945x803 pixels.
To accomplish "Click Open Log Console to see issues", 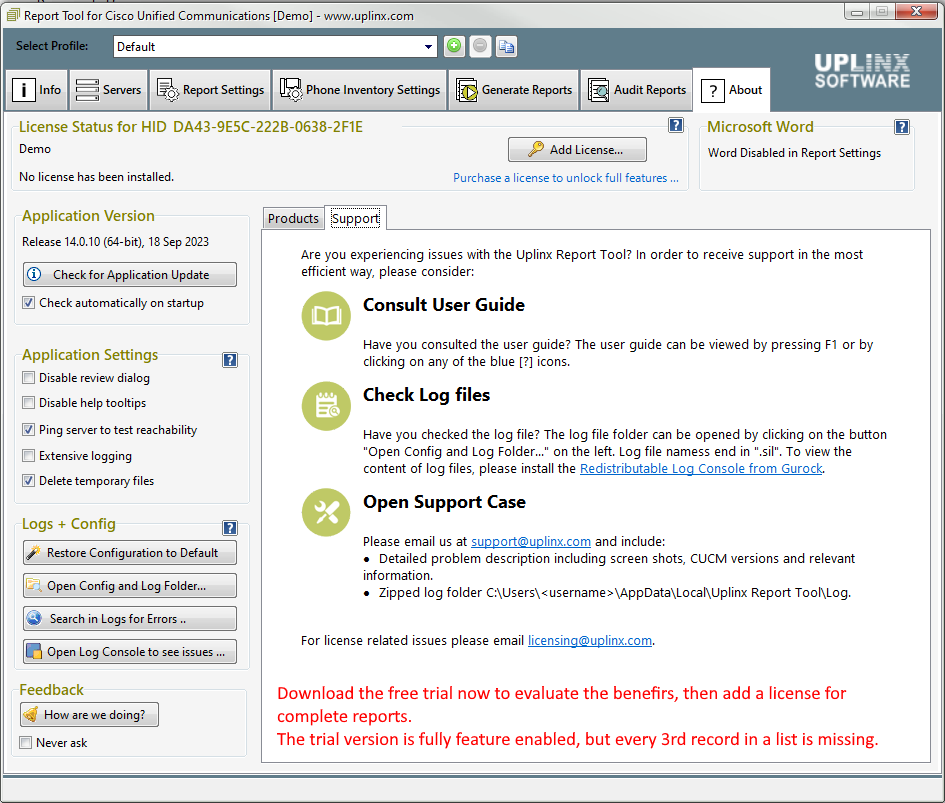I will pyautogui.click(x=130, y=652).
